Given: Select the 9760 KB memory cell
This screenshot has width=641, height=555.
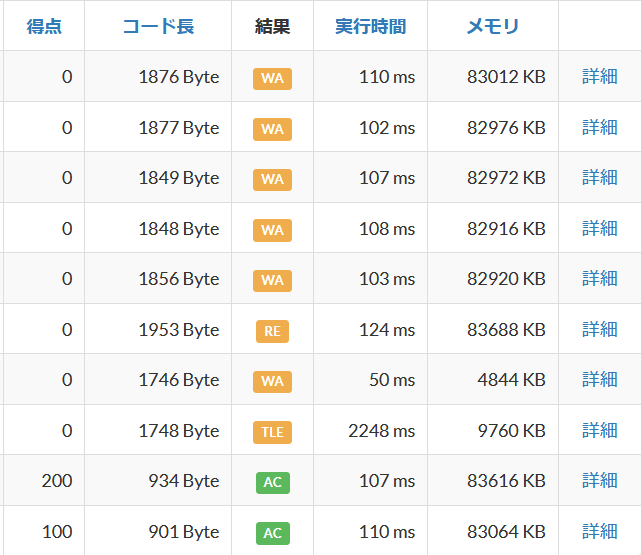Looking at the screenshot, I should point(493,430).
